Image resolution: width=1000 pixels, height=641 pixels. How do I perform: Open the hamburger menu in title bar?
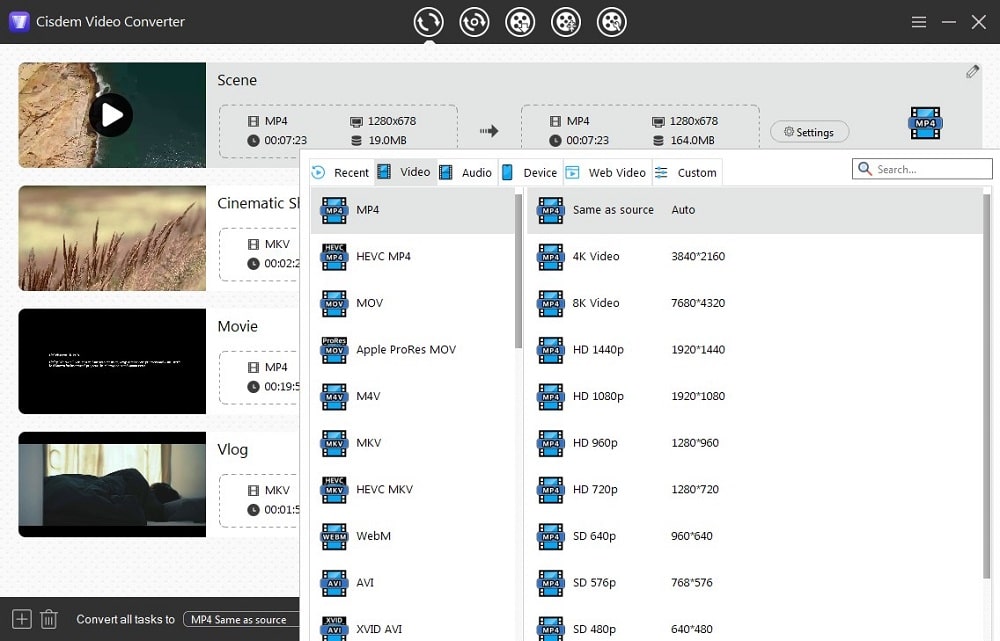[919, 22]
